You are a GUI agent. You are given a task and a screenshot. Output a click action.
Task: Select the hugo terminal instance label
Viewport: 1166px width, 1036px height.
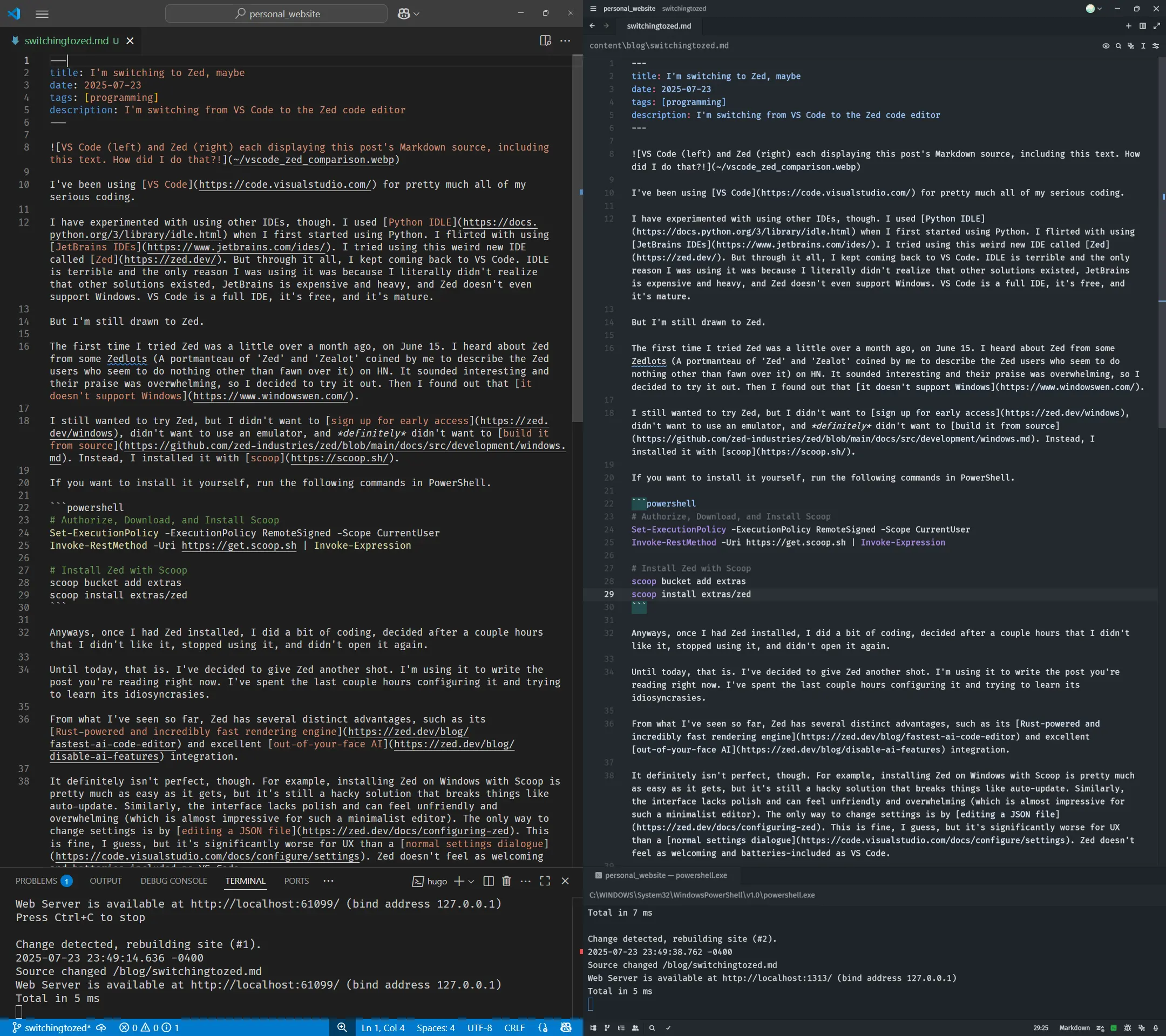click(430, 881)
